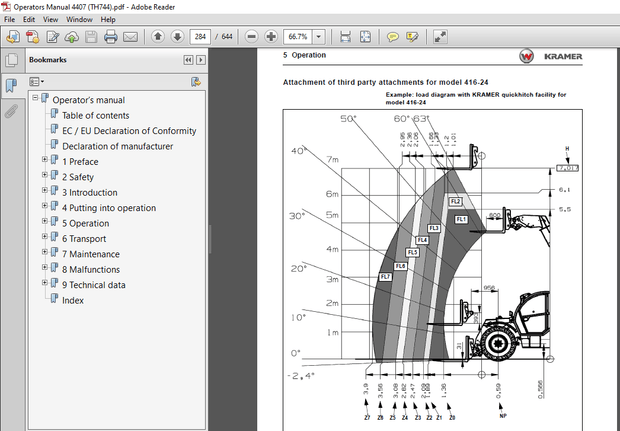This screenshot has height=431, width=620.
Task: Expand the 8 Malfunctions bookmark
Action: 45,267
